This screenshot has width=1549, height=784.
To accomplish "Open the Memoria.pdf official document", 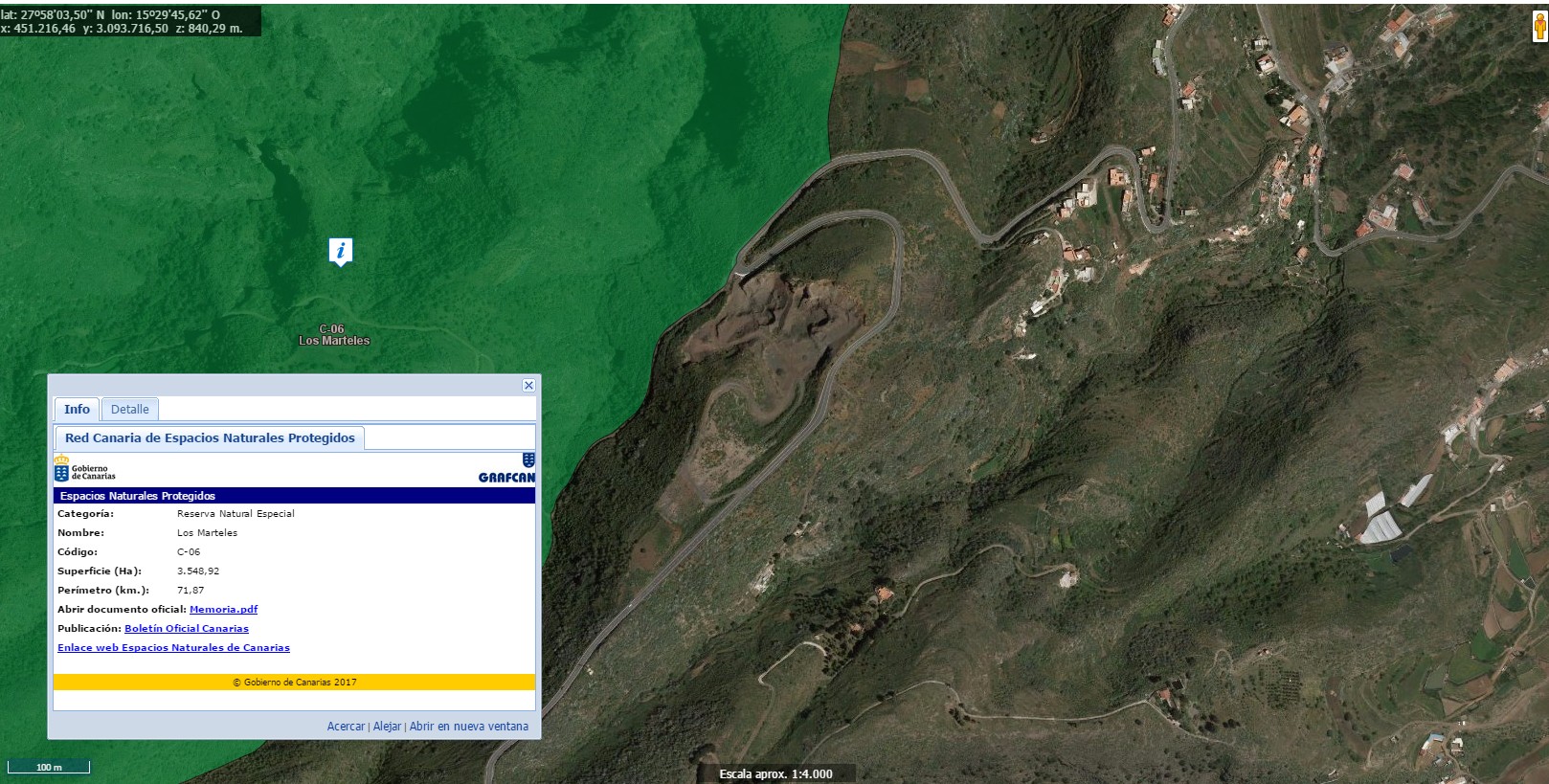I will 223,610.
